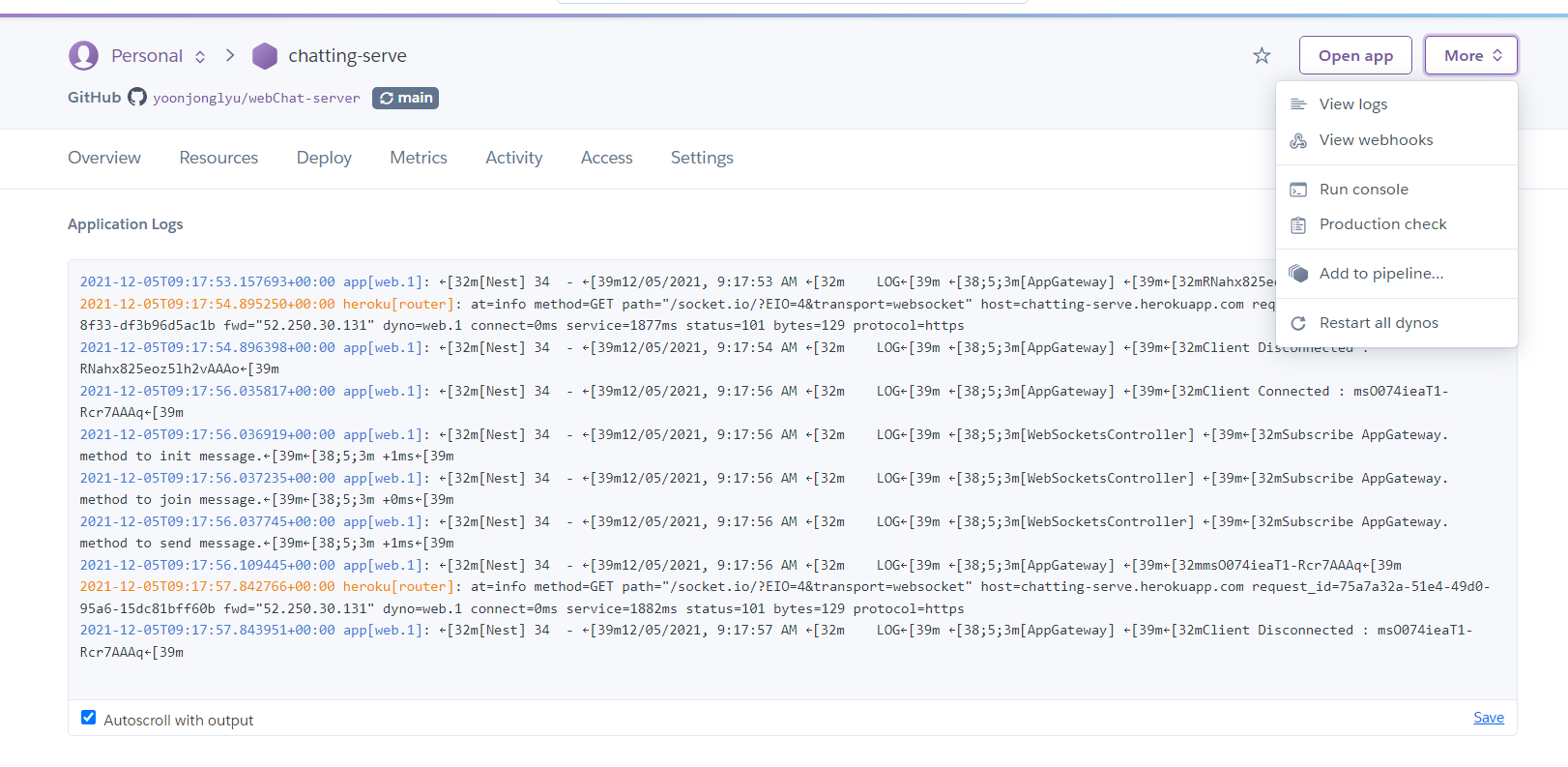
Task: Click the 'method to join message' log text
Action: [x=169, y=500]
